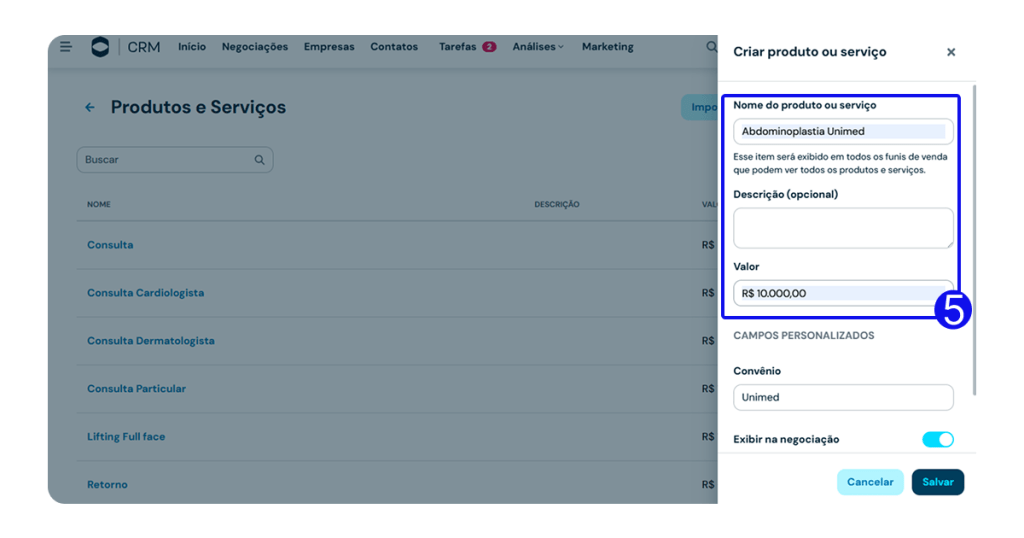Toggle Exibir na negociação switch
Screen dimensions: 1024x538
pyautogui.click(x=937, y=440)
